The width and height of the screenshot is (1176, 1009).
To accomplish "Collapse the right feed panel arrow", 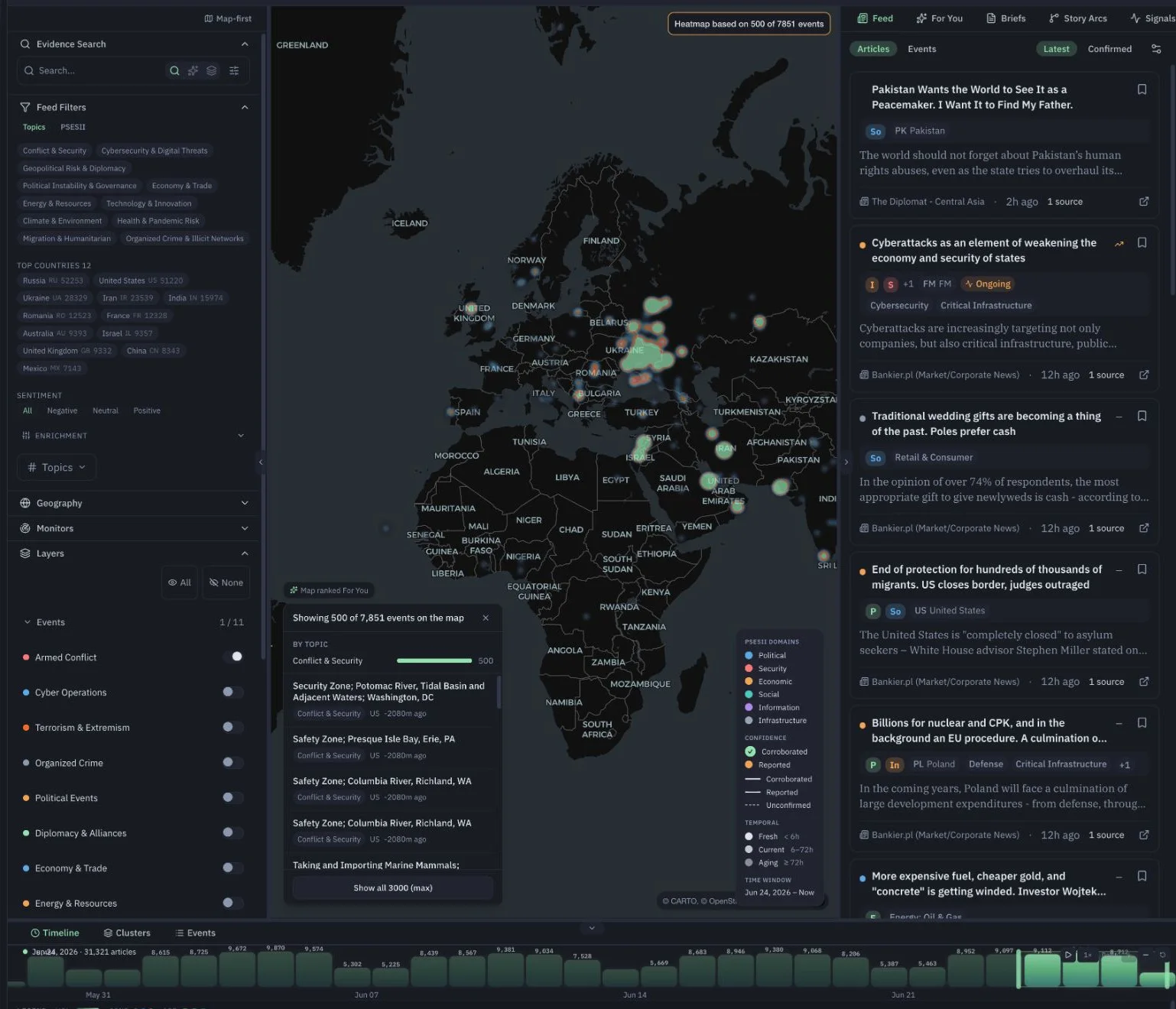I will pyautogui.click(x=846, y=462).
